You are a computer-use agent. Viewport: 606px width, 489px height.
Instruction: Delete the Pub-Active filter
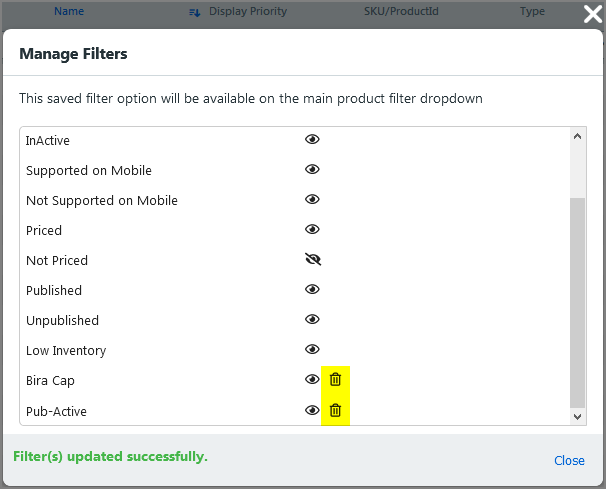(336, 410)
